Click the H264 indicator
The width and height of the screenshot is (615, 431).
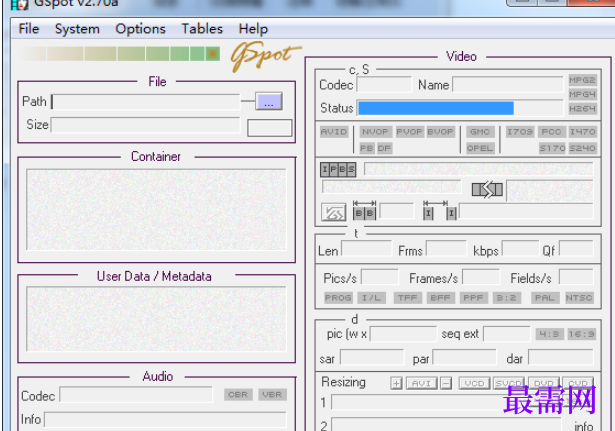pos(582,109)
